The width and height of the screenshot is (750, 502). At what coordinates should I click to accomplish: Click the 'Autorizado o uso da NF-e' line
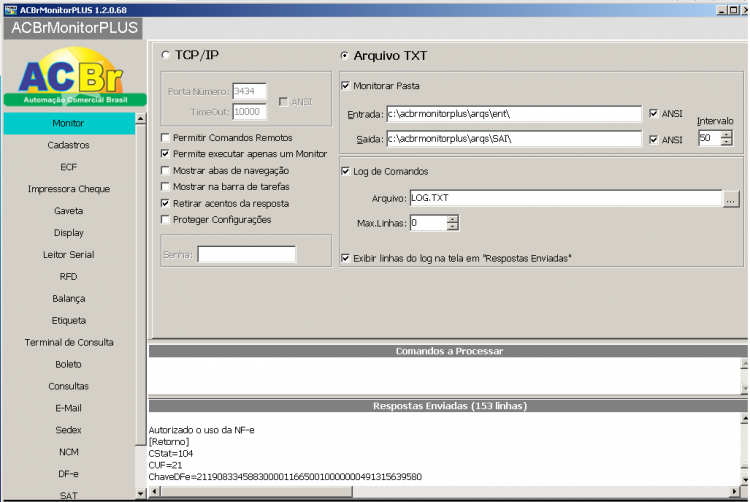(201, 430)
